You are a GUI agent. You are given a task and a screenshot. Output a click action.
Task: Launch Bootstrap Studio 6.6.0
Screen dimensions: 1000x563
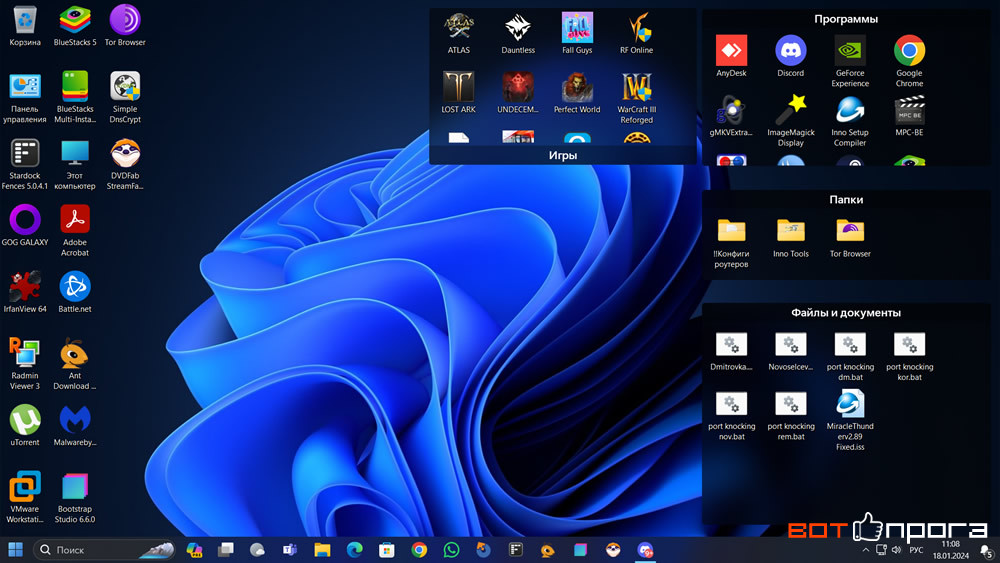point(75,498)
